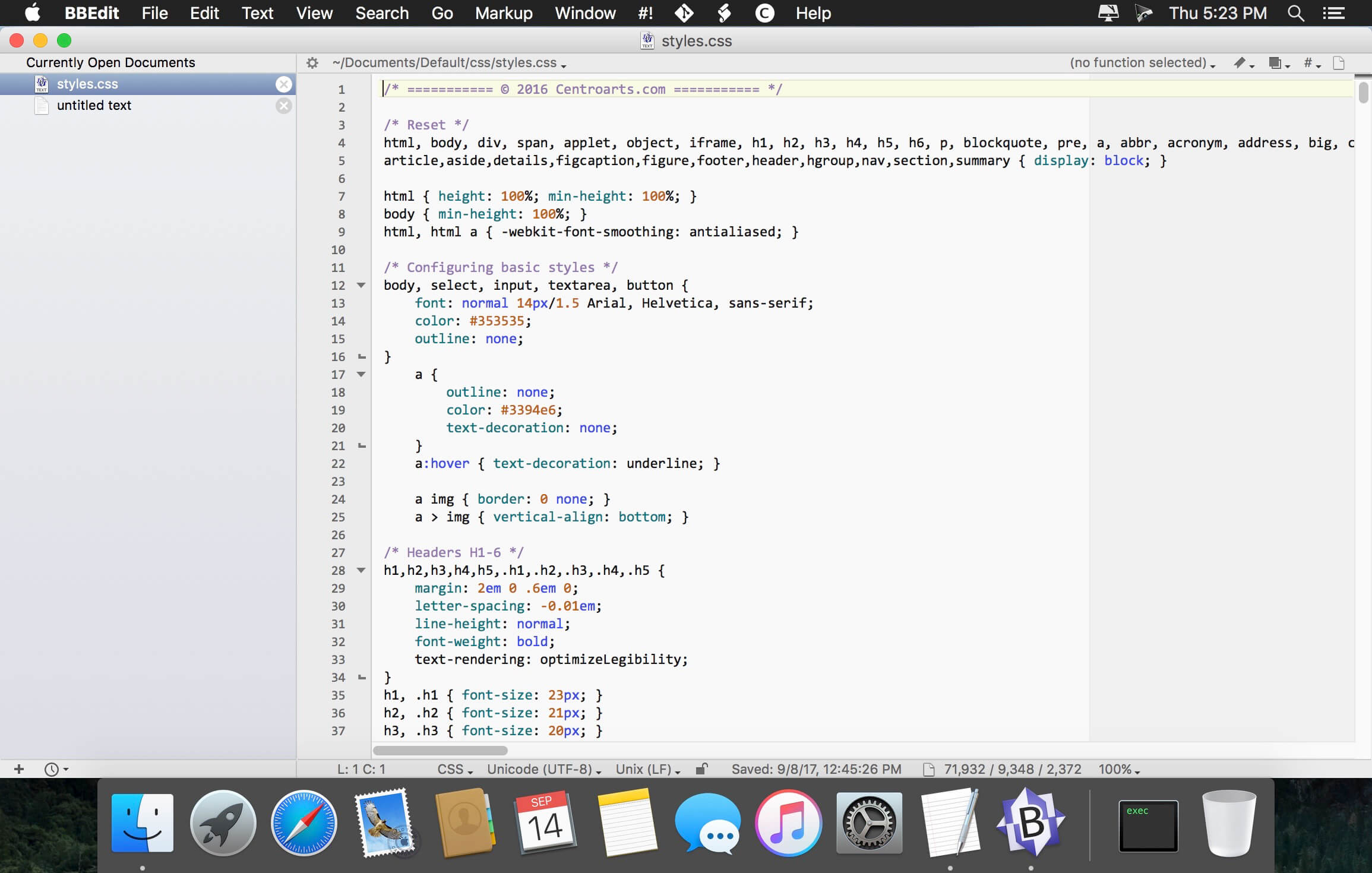Open the go-to-line menu (# icon)
Viewport: 1372px width, 873px height.
pyautogui.click(x=1309, y=62)
